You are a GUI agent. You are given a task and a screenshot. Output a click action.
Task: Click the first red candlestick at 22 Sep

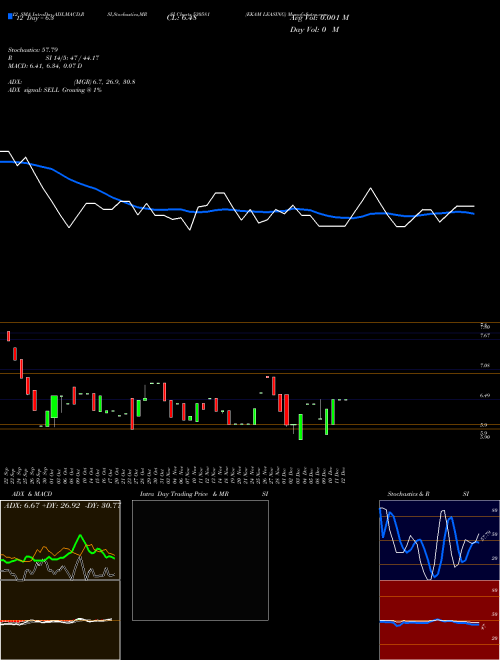8,336
